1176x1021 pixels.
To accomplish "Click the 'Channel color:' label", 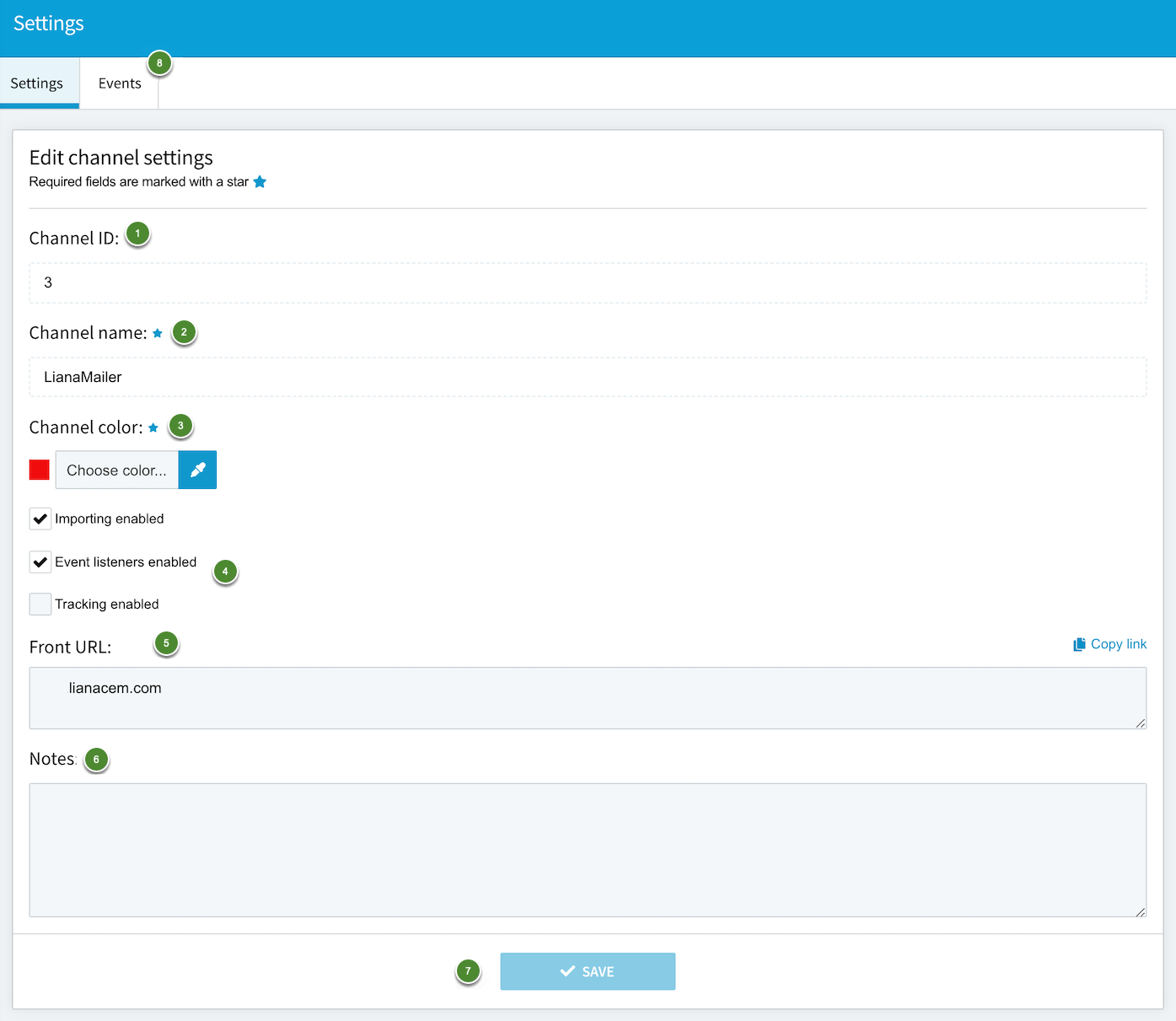I will pyautogui.click(x=86, y=427).
